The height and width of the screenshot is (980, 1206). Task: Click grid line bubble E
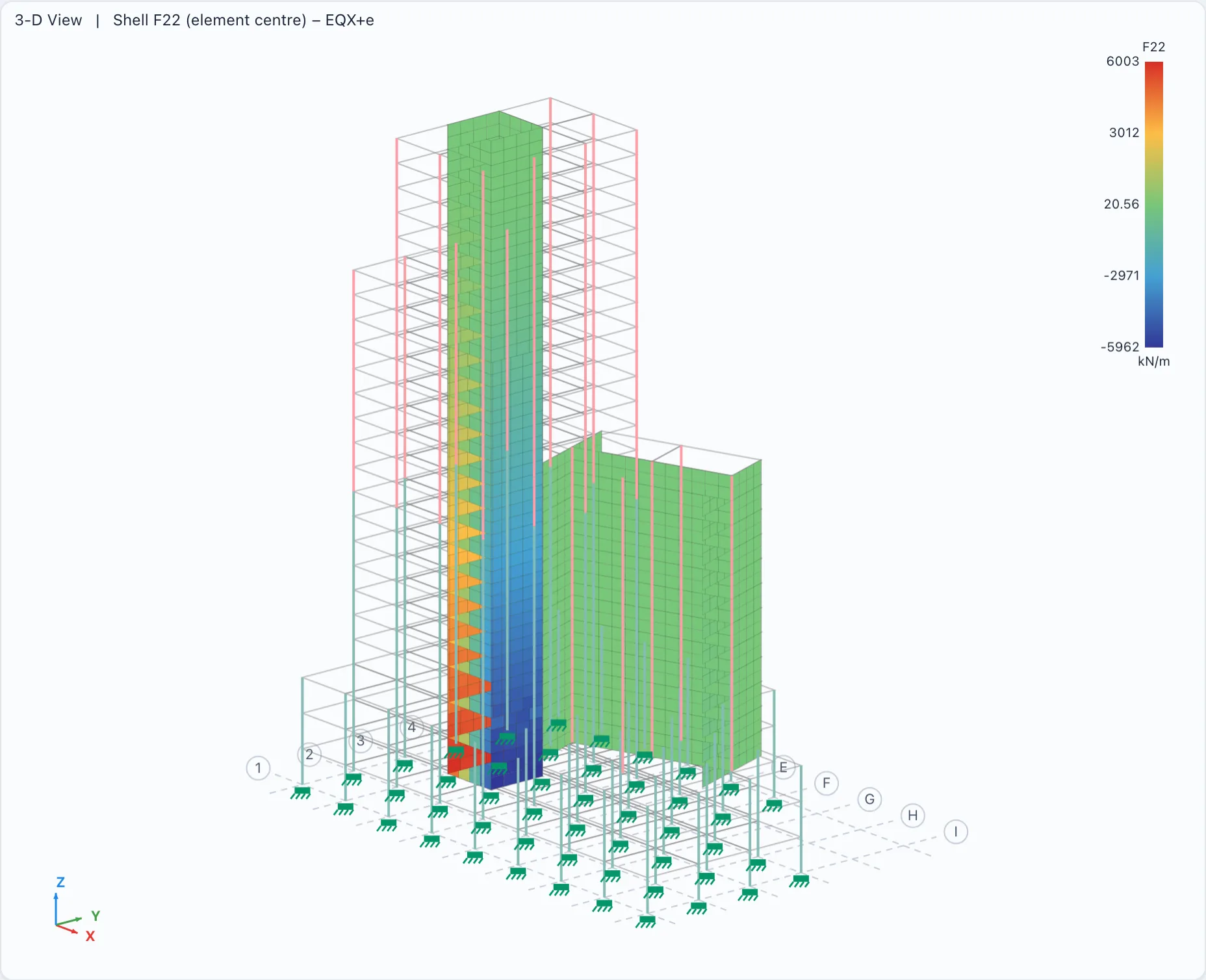tap(783, 767)
